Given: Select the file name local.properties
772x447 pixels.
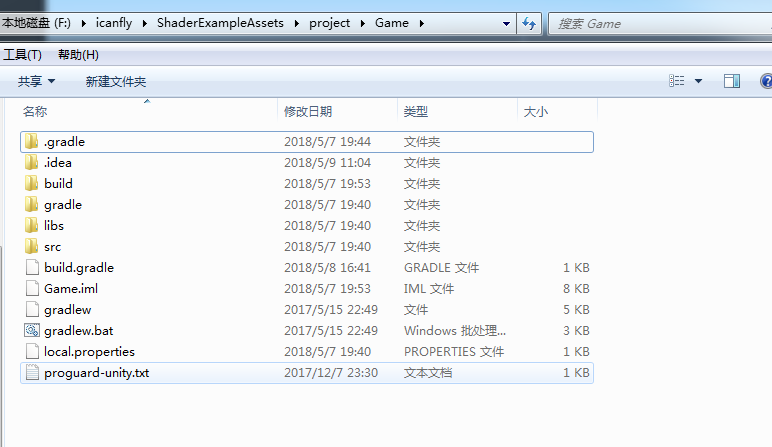Looking at the screenshot, I should pos(89,351).
